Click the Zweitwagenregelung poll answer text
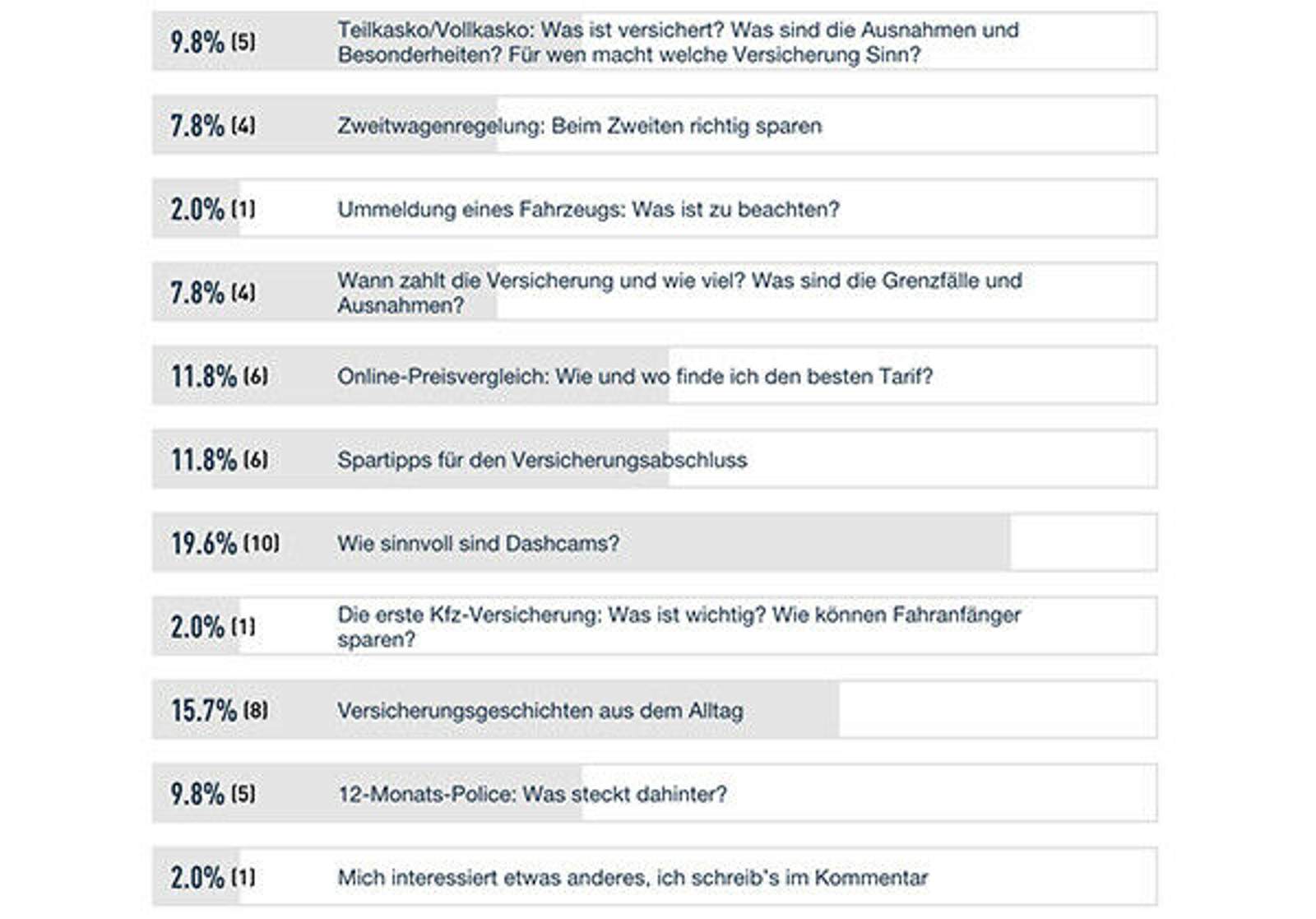This screenshot has height=919, width=1316. point(579,126)
